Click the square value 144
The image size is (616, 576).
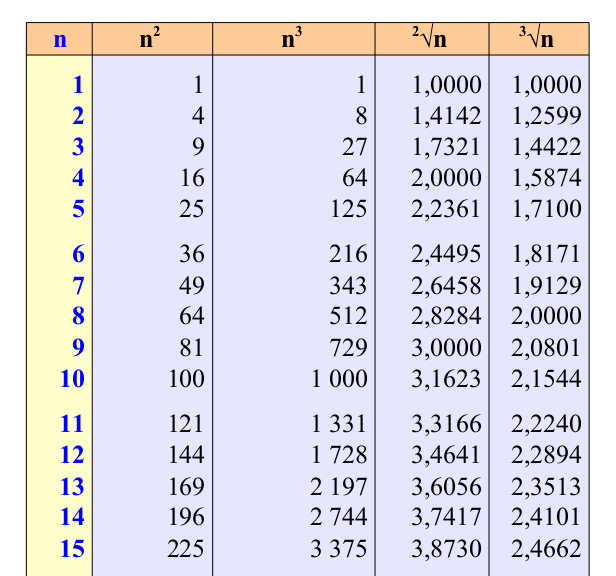pos(187,455)
